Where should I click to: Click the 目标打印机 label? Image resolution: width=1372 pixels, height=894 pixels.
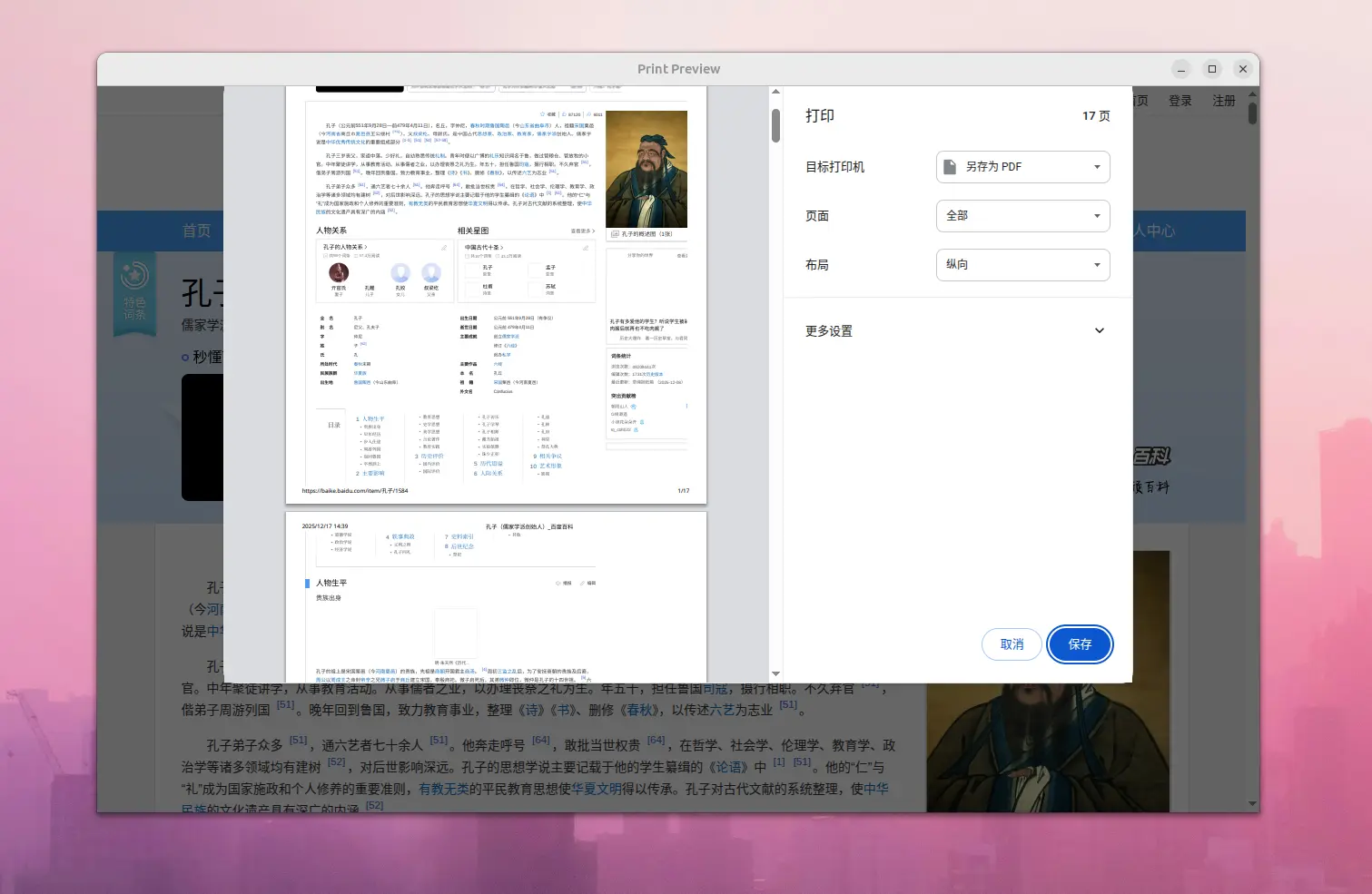(835, 167)
